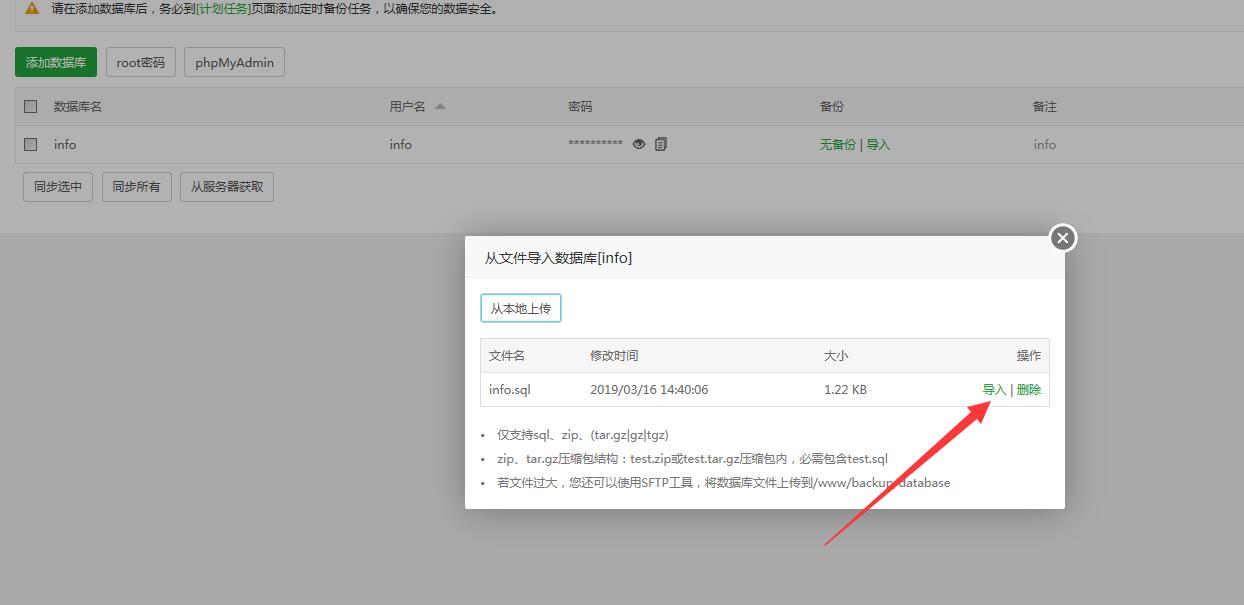Click 导入 in the info database row
Screen dimensions: 1244x605
pyautogui.click(x=878, y=144)
